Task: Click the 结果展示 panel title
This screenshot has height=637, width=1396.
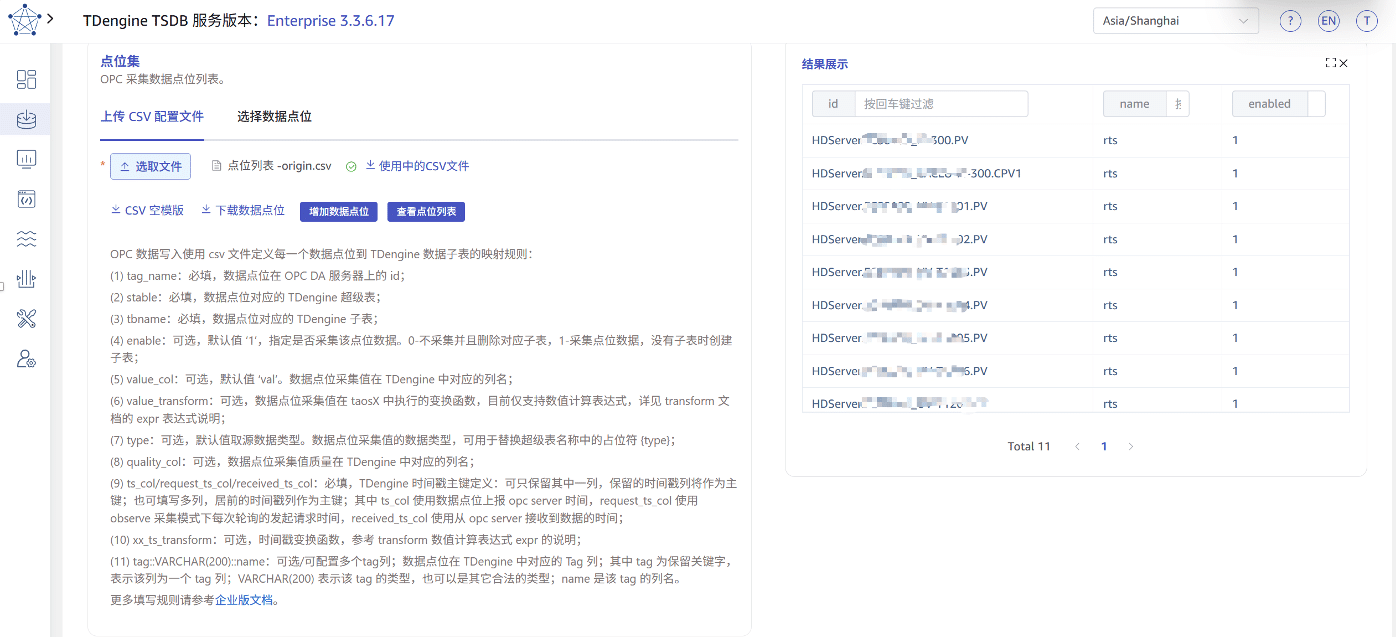Action: 825,64
